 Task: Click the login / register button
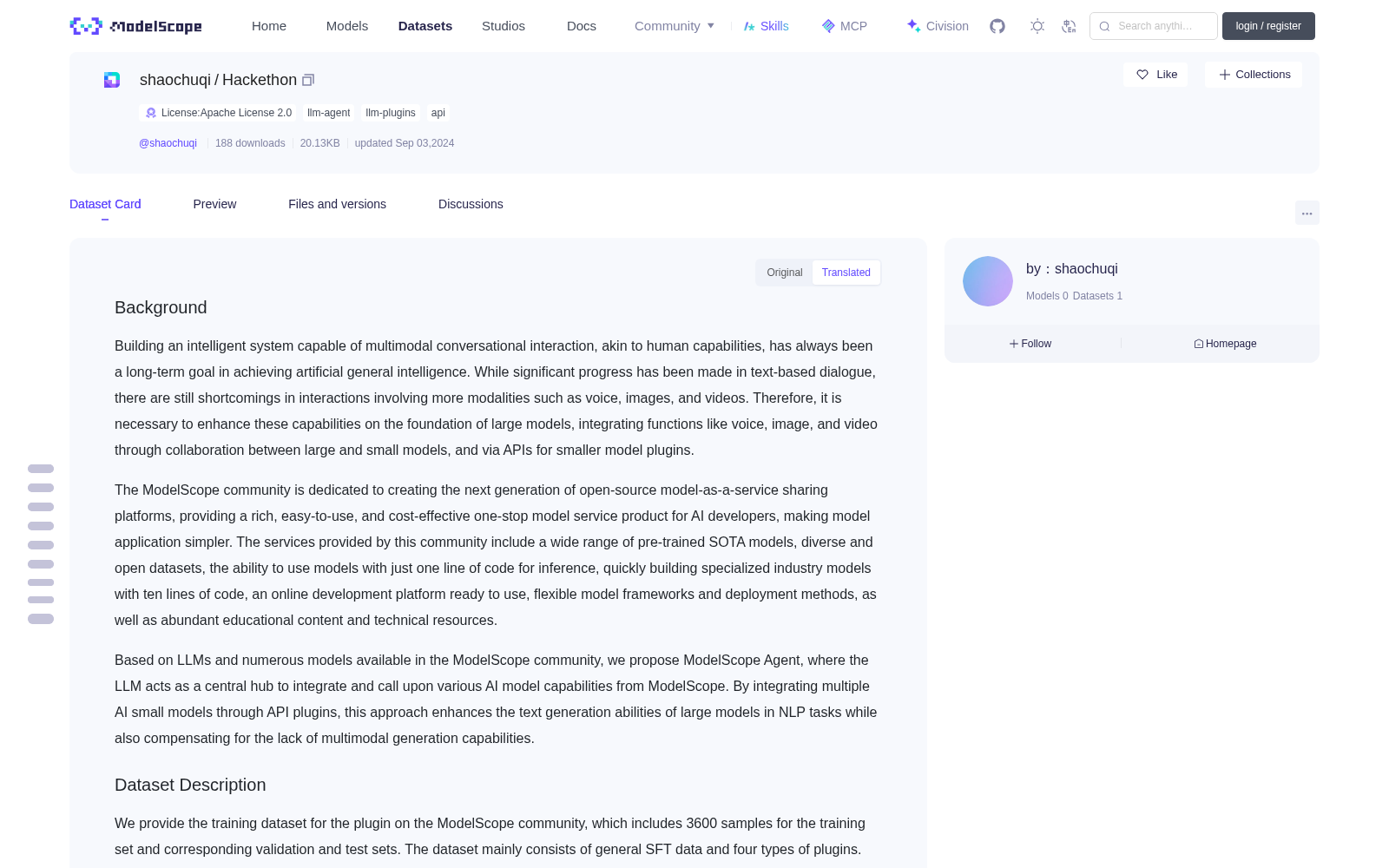pos(1268,26)
